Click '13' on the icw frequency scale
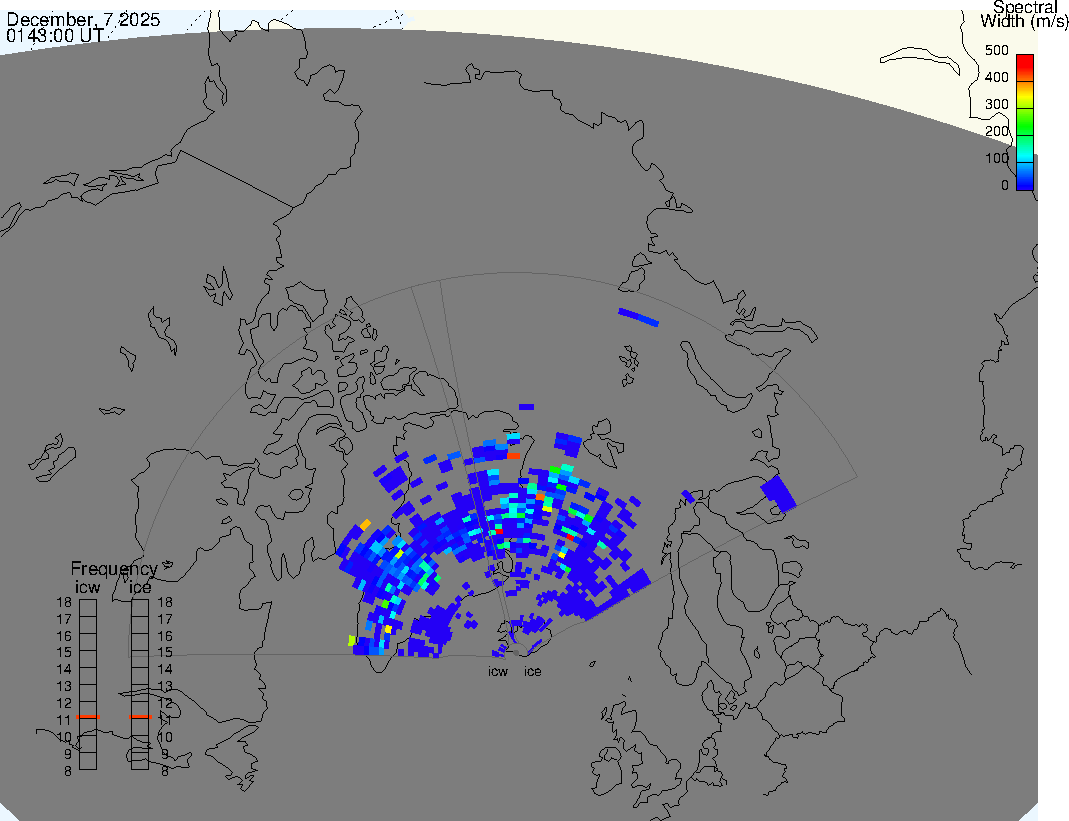Screen dimensions: 1069x821 point(64,687)
